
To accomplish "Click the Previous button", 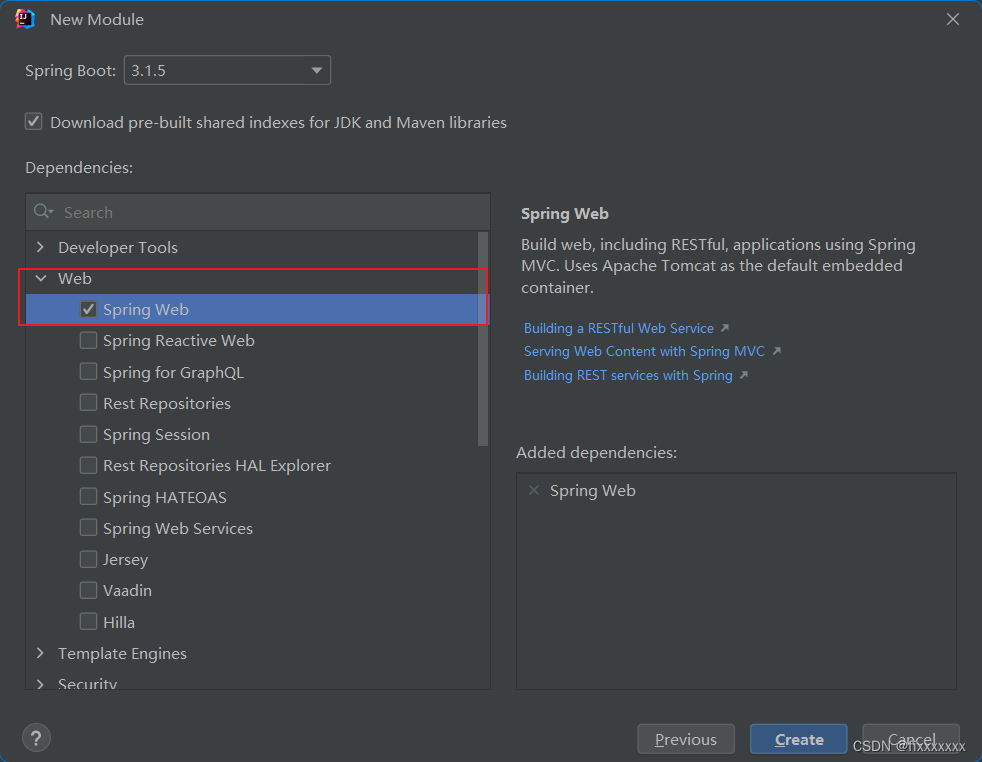I will (686, 739).
